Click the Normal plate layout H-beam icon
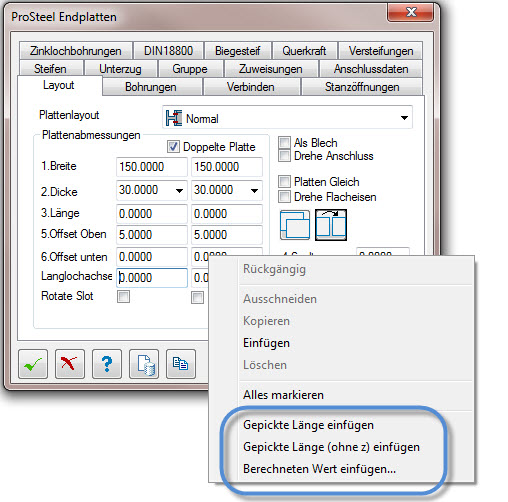The height and width of the screenshot is (502, 508). click(174, 118)
